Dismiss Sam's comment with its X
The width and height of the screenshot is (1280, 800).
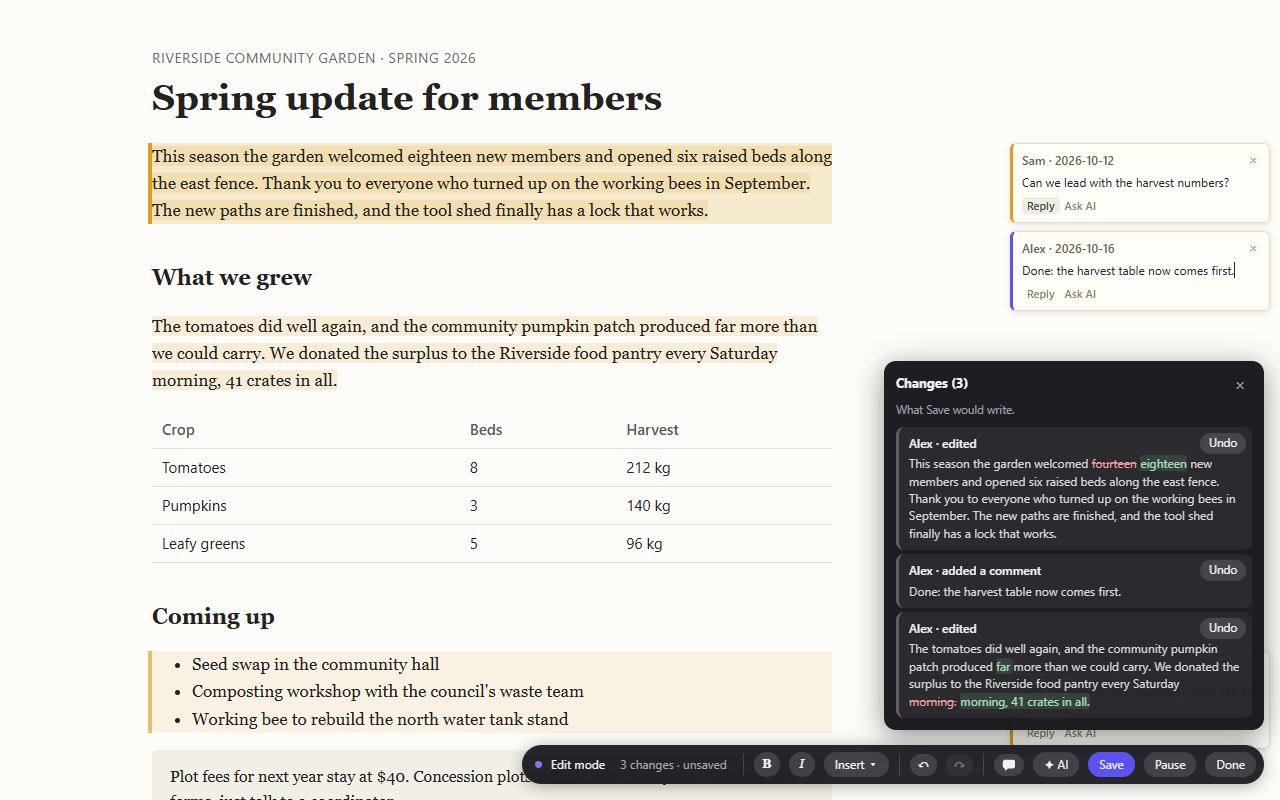click(1253, 161)
